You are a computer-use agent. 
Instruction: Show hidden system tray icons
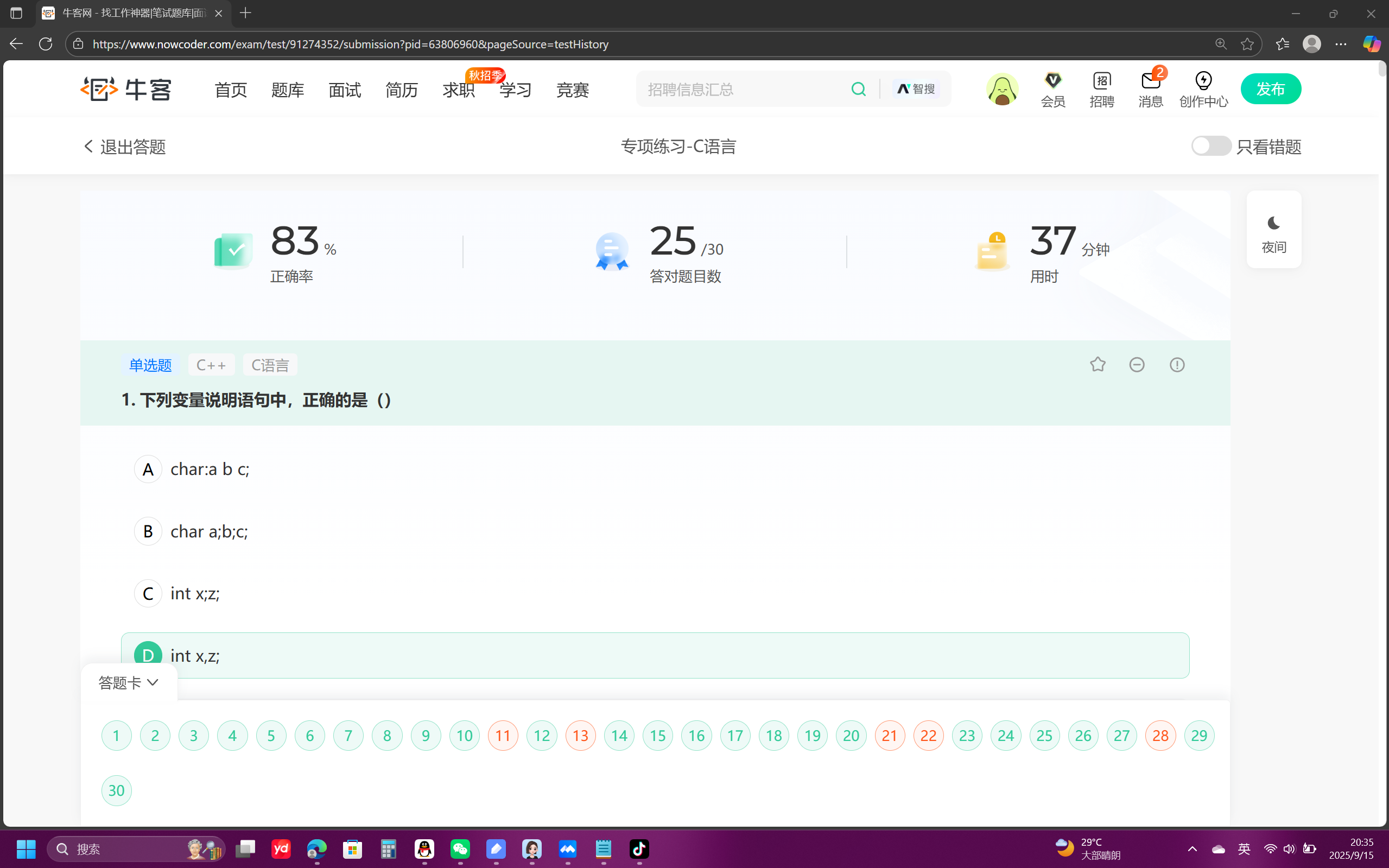(x=1192, y=848)
